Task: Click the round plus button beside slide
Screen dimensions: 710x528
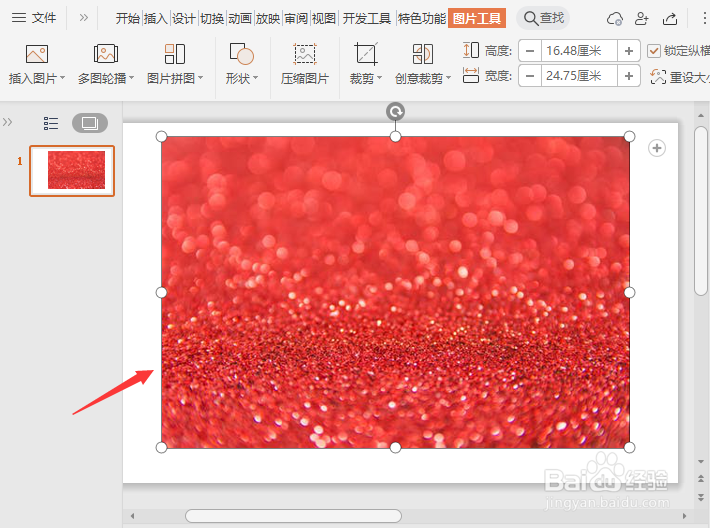Action: point(657,148)
